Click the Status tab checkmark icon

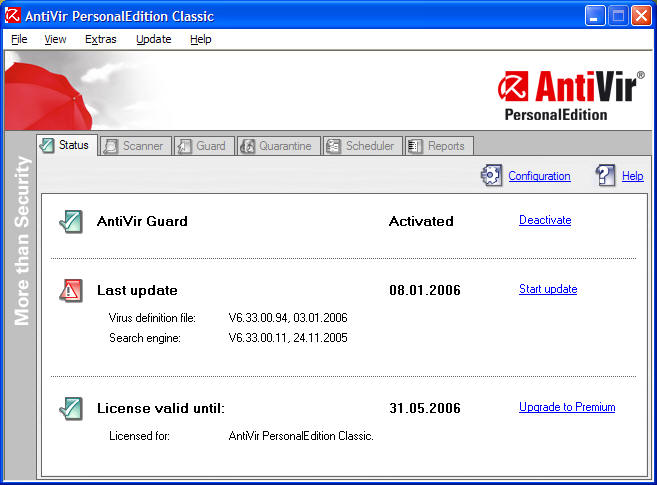point(47,145)
